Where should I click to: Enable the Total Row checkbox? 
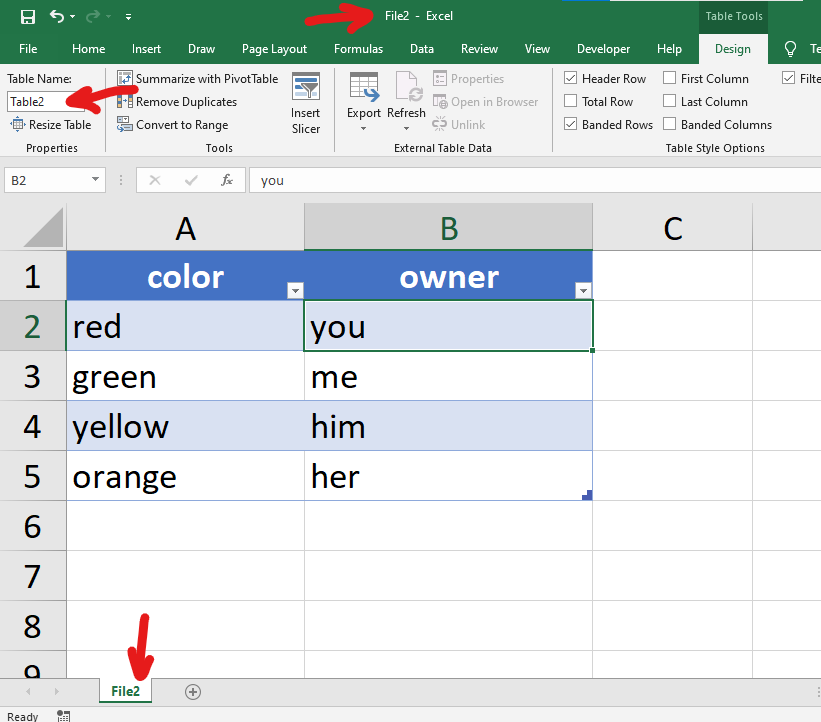point(571,101)
